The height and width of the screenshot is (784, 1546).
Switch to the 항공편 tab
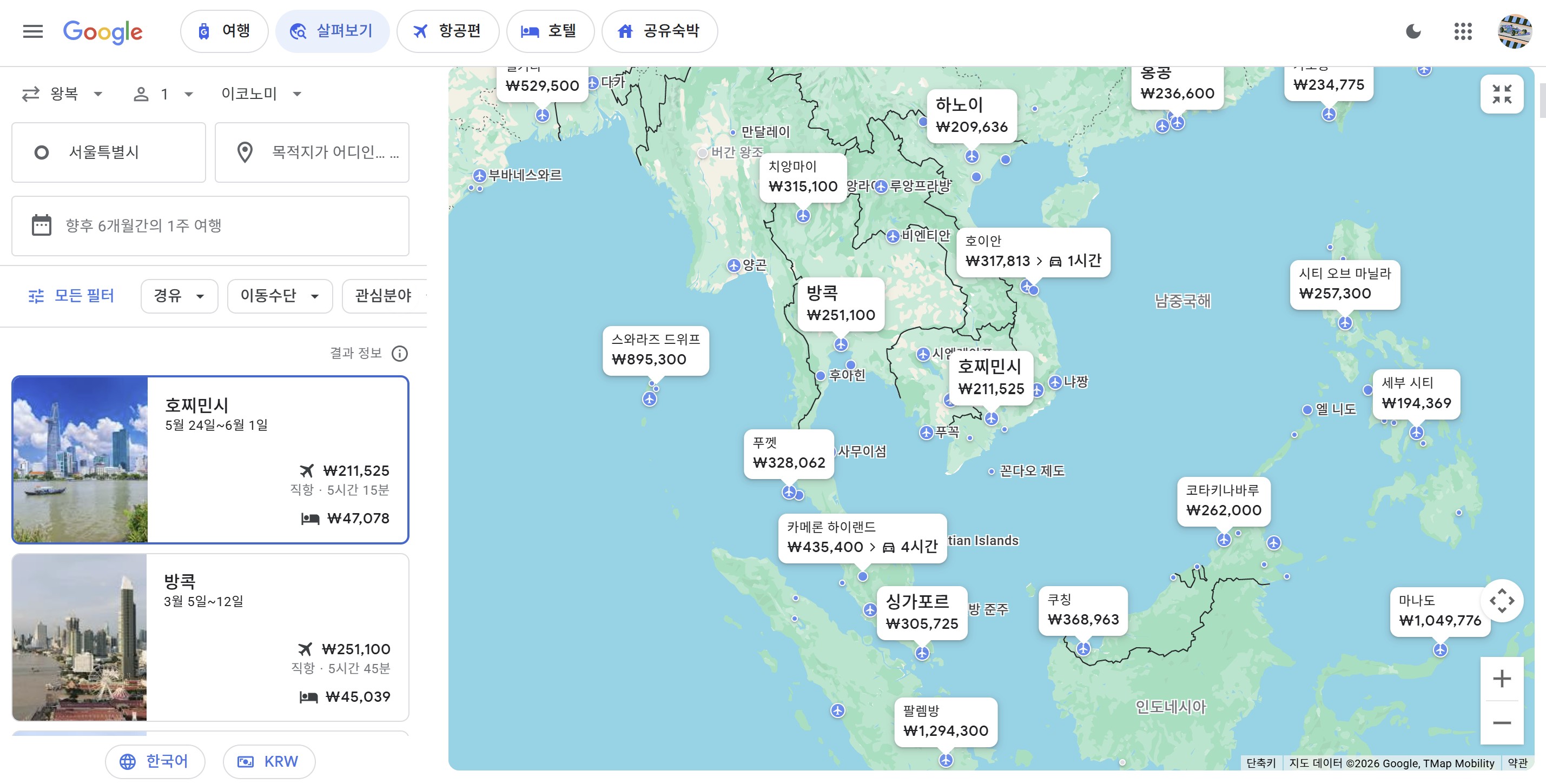click(x=448, y=31)
